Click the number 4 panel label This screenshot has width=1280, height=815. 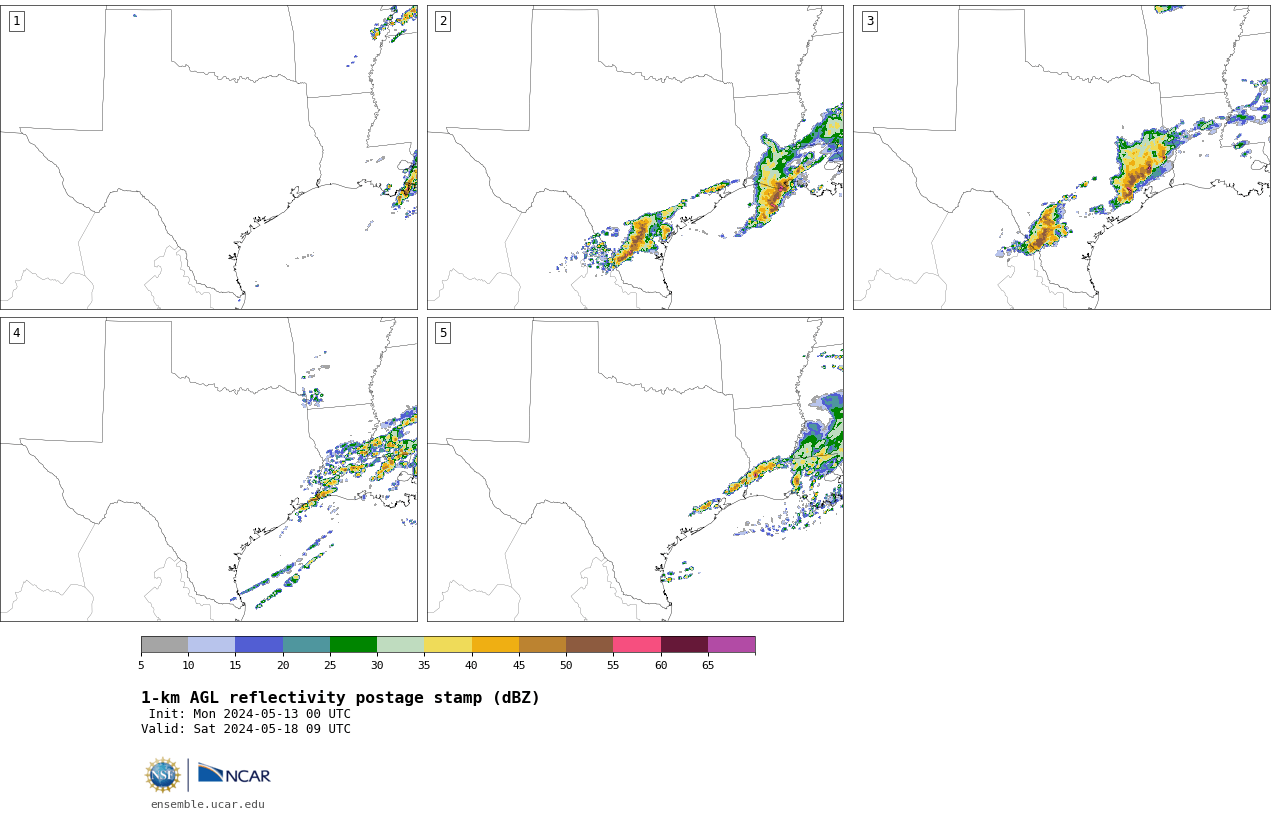(16, 333)
